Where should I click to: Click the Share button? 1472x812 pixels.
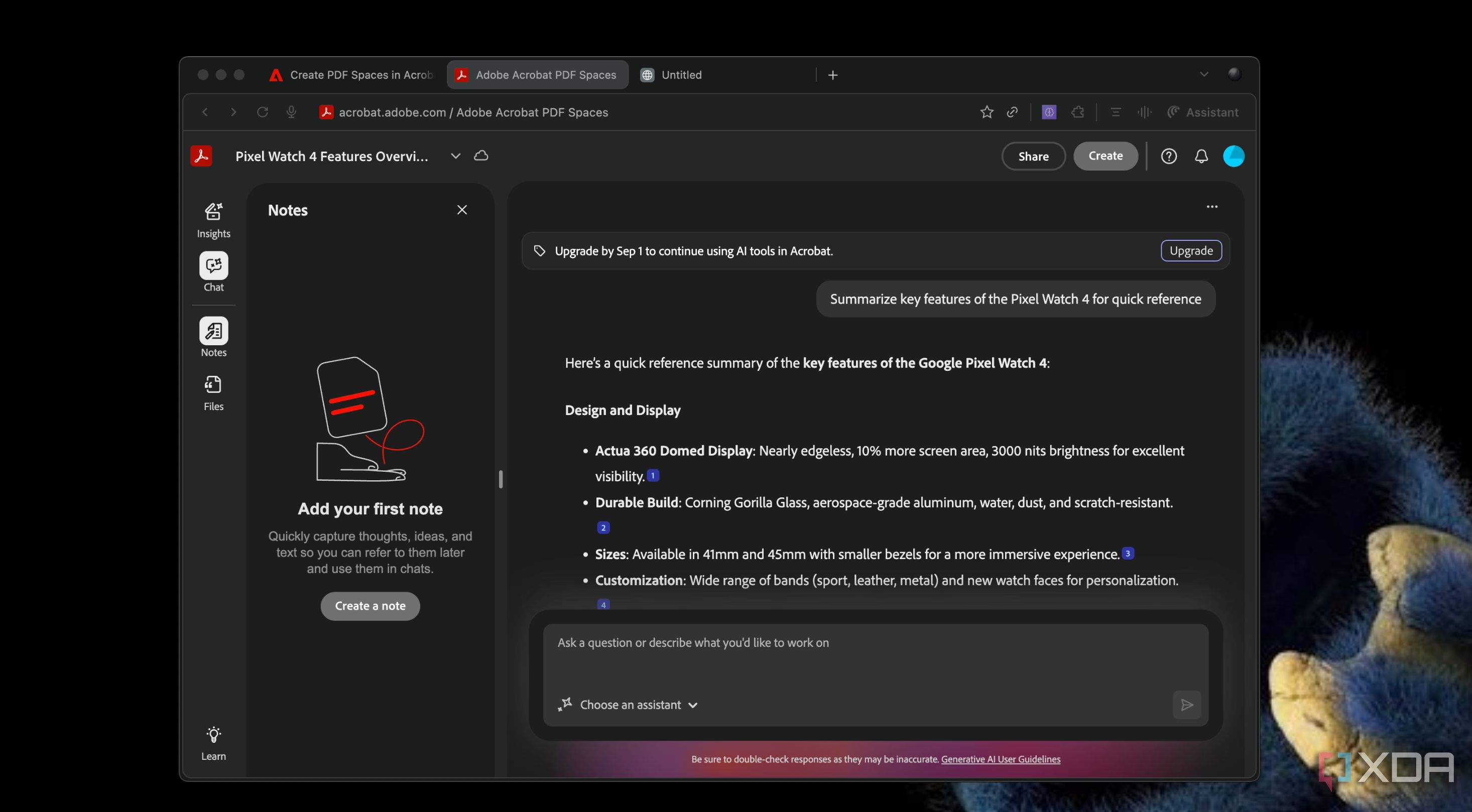click(x=1033, y=156)
